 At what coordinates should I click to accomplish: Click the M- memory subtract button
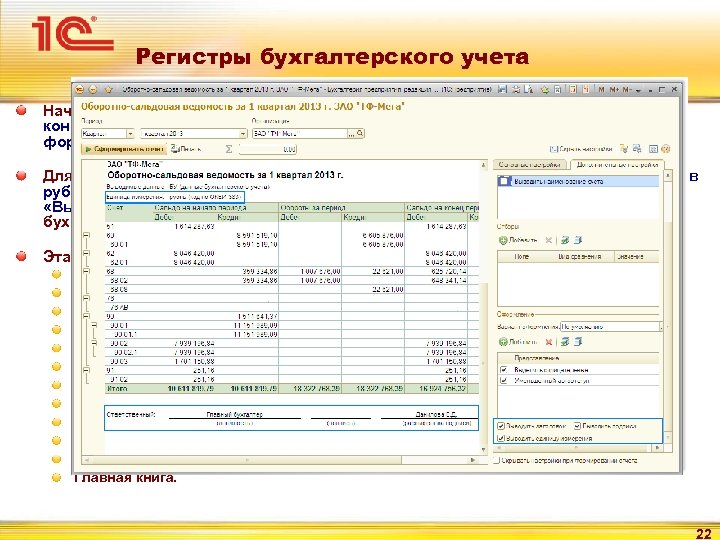tap(627, 90)
